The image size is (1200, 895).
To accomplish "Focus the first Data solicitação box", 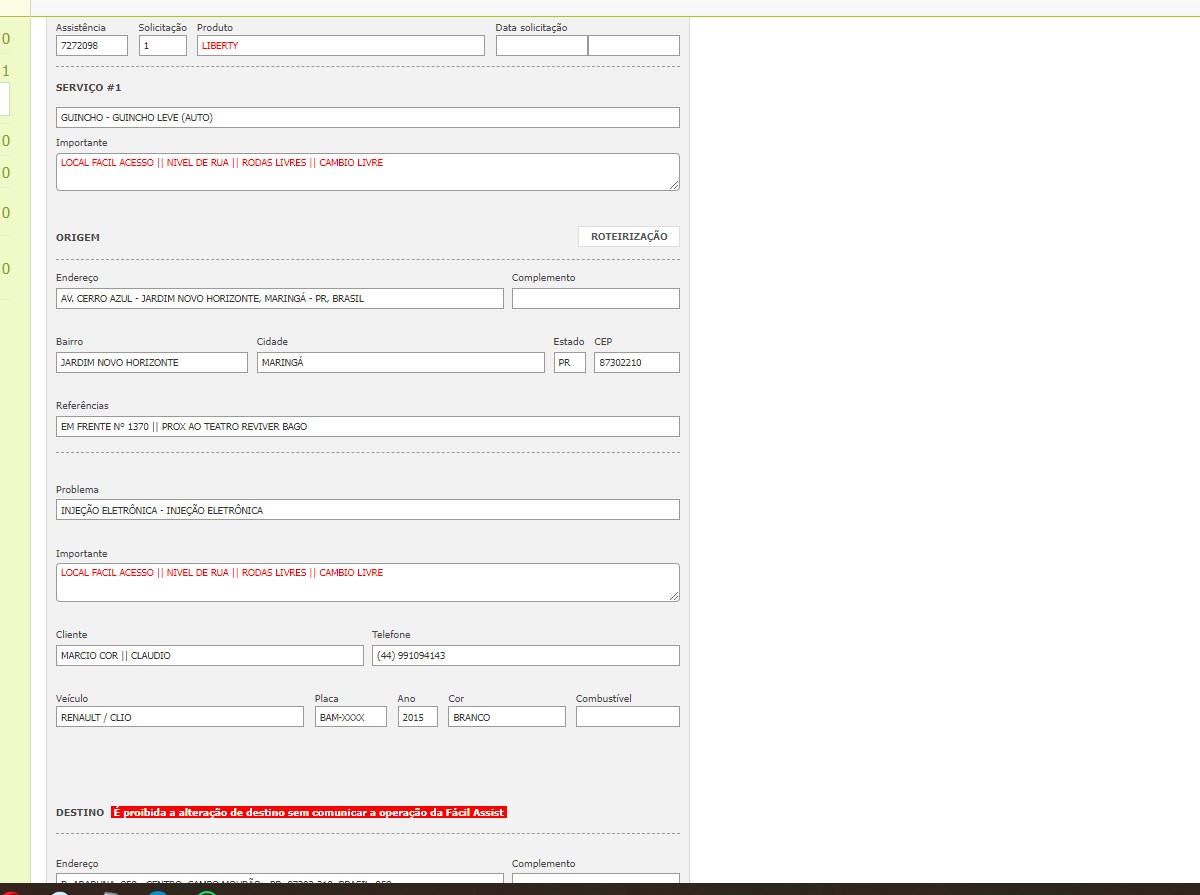I will [x=541, y=46].
